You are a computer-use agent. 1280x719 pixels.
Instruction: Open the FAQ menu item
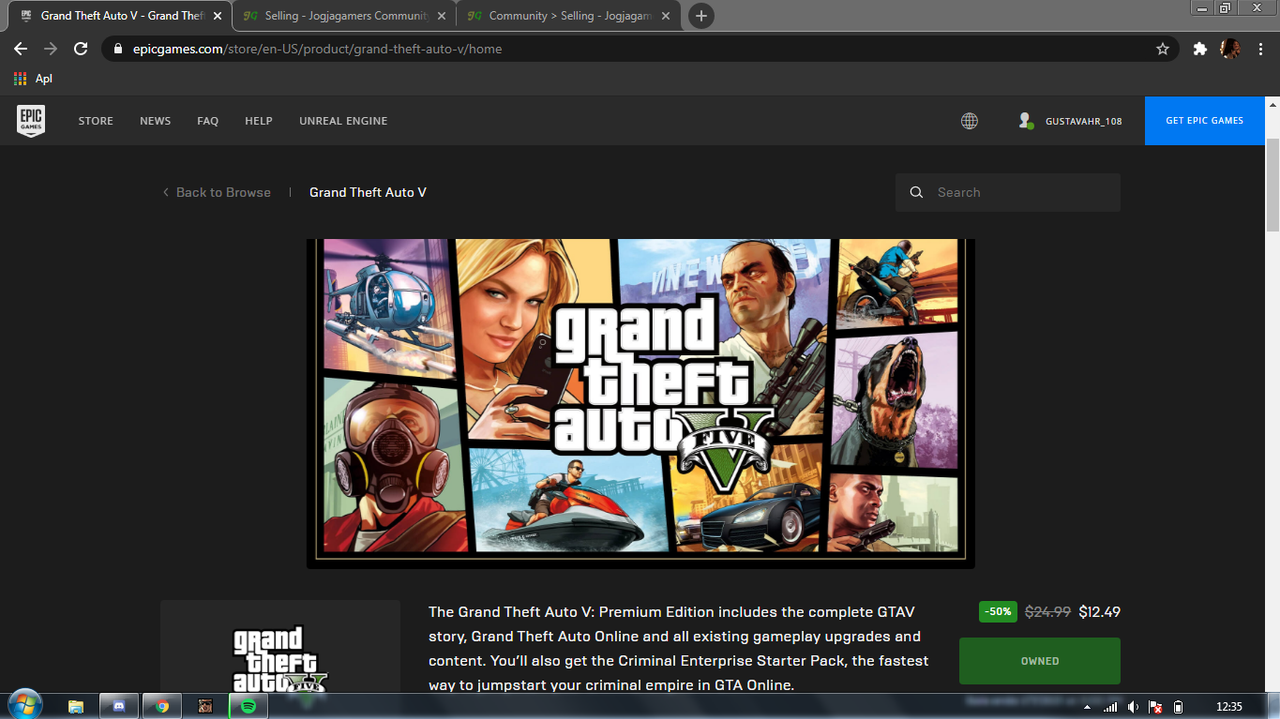click(207, 121)
